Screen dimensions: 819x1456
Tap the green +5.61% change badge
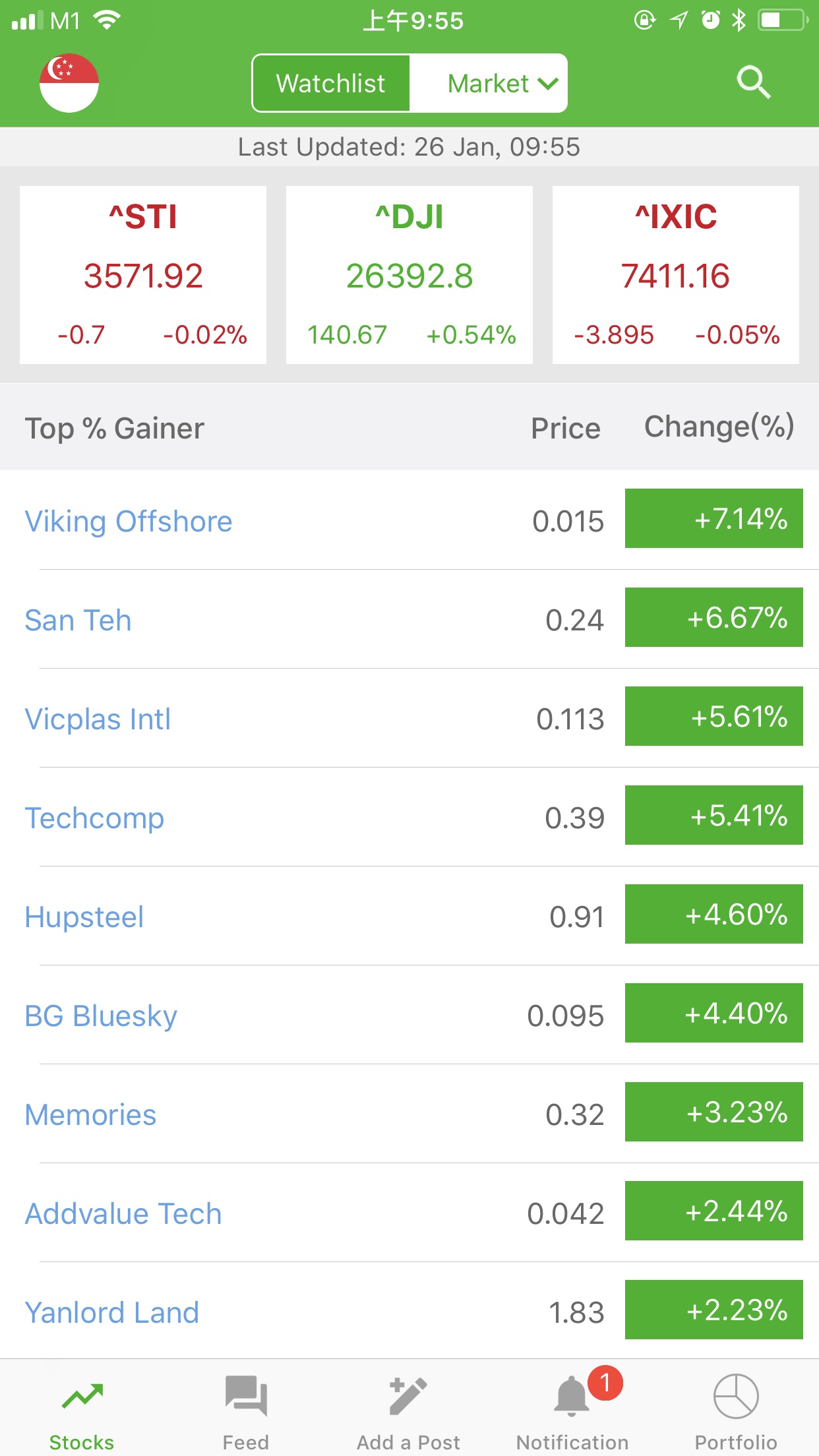pos(713,716)
